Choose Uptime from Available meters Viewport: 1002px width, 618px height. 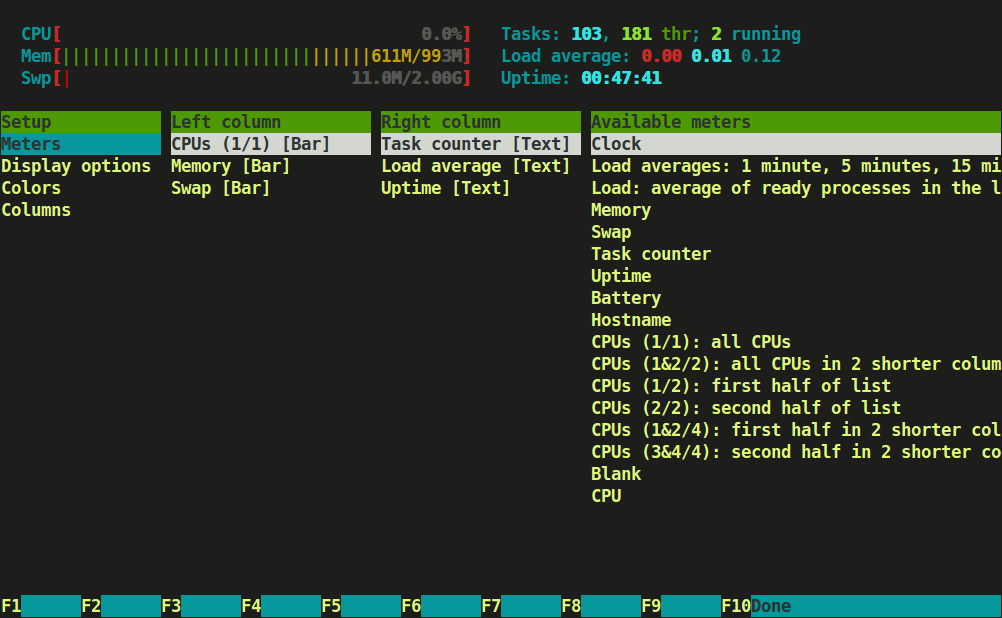[x=621, y=275]
